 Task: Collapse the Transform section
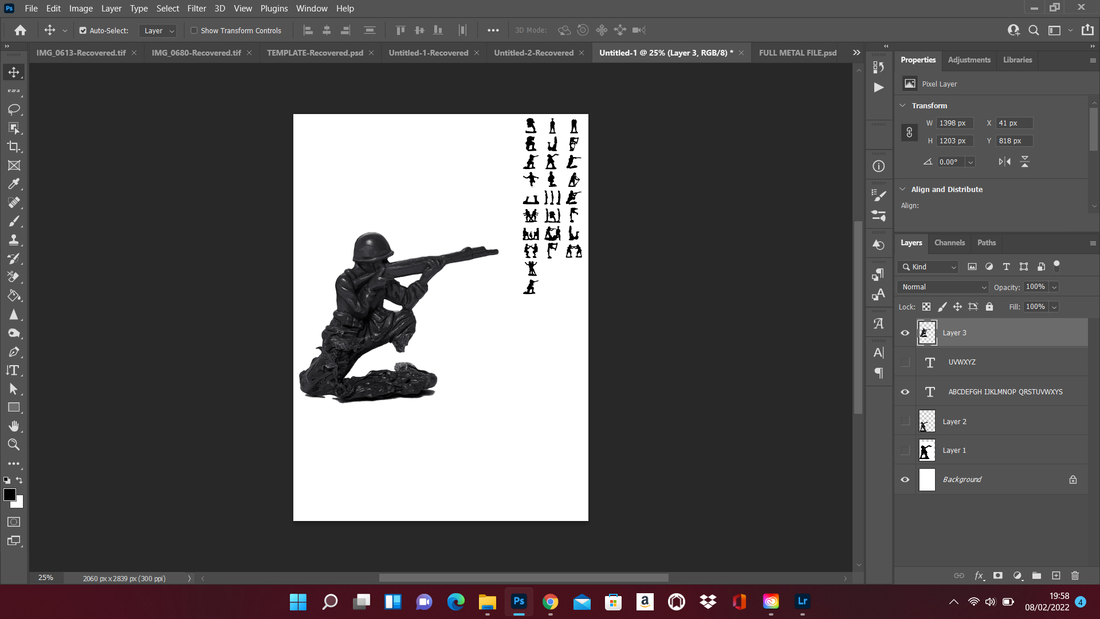(x=903, y=105)
